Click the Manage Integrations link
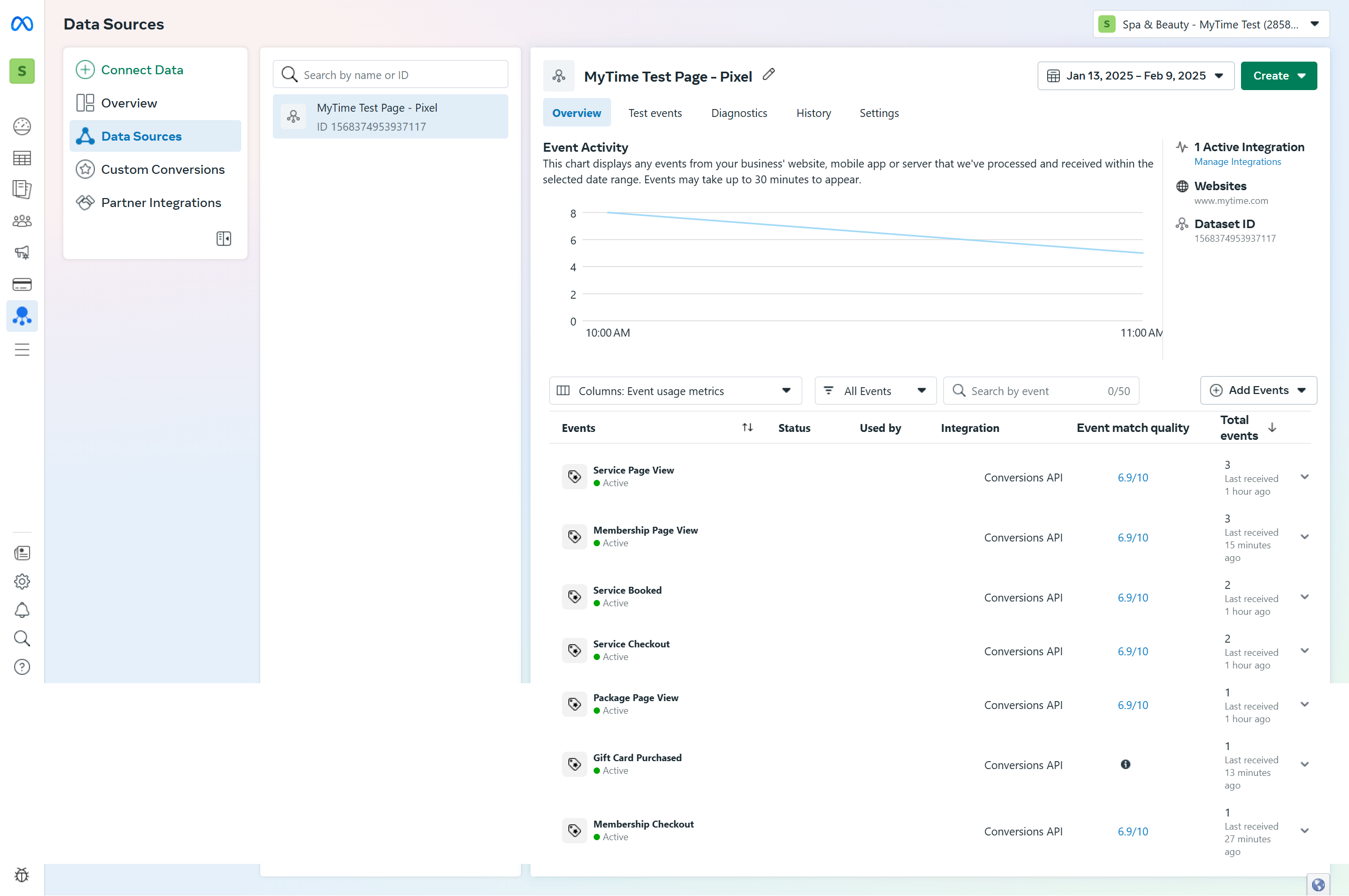 coord(1237,162)
